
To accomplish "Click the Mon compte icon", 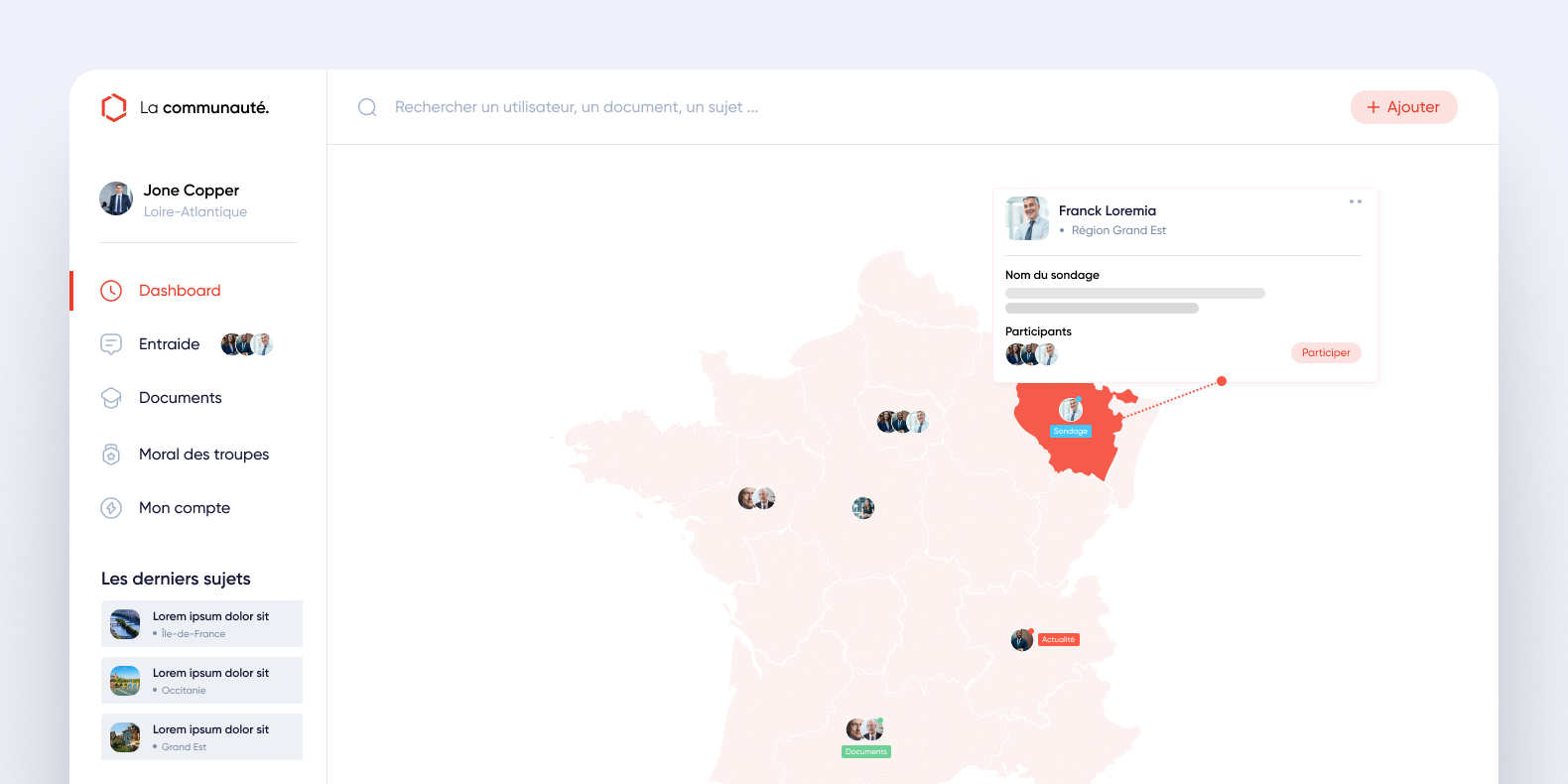I will click(111, 508).
